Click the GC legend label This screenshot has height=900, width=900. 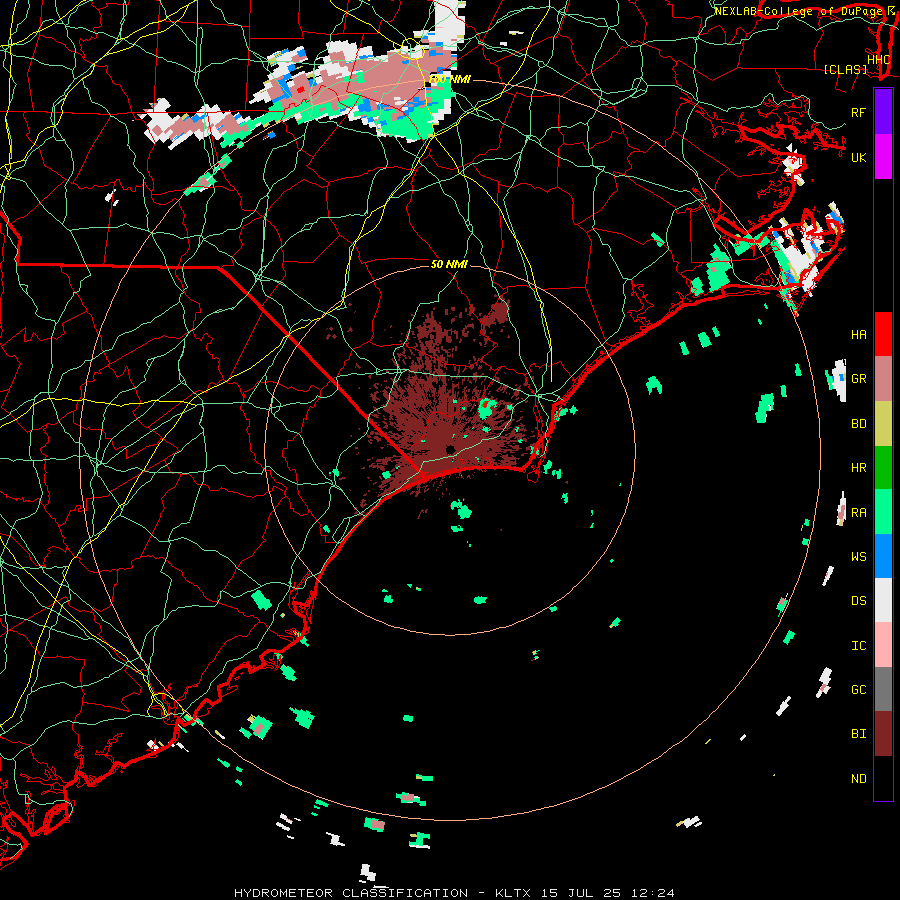858,689
